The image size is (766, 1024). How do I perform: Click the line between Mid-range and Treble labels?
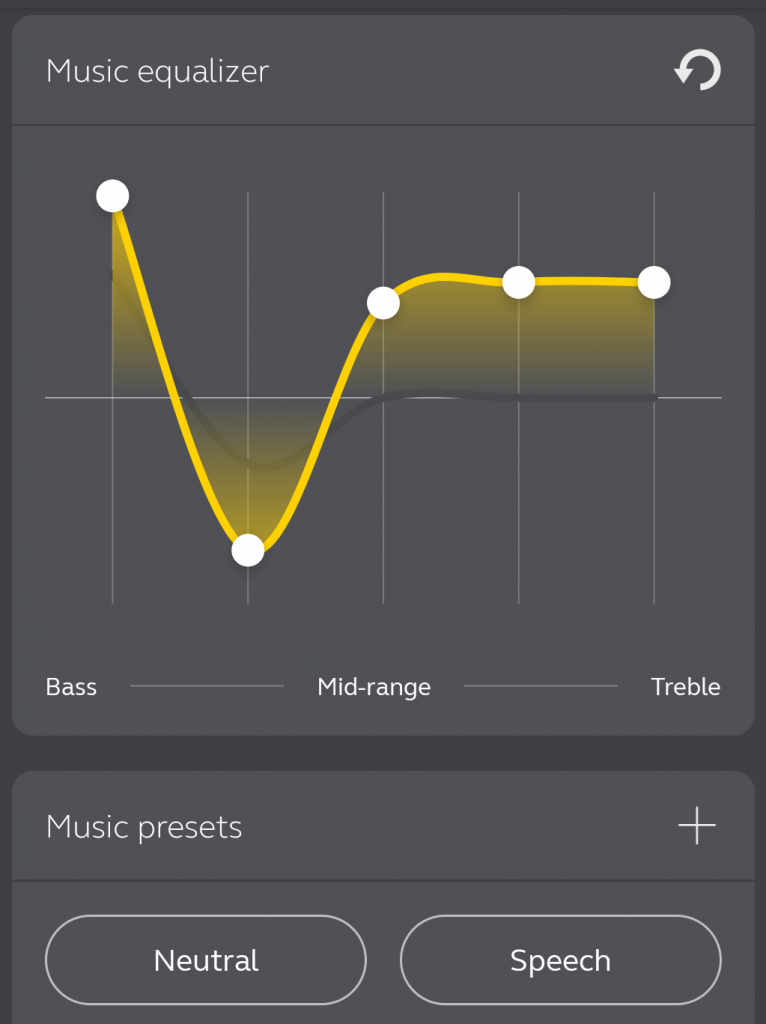click(x=540, y=686)
